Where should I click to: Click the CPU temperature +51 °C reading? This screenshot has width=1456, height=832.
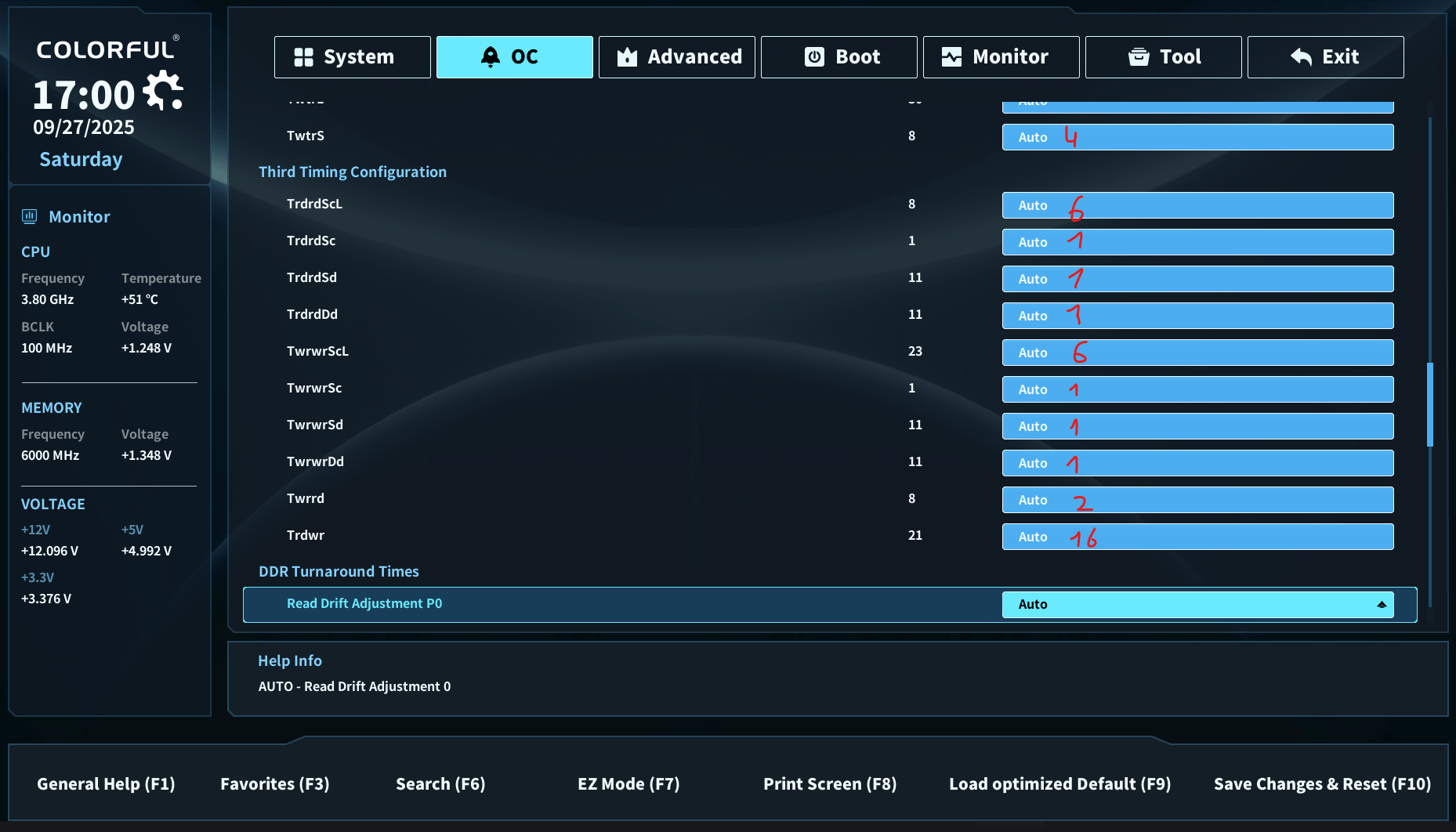139,299
